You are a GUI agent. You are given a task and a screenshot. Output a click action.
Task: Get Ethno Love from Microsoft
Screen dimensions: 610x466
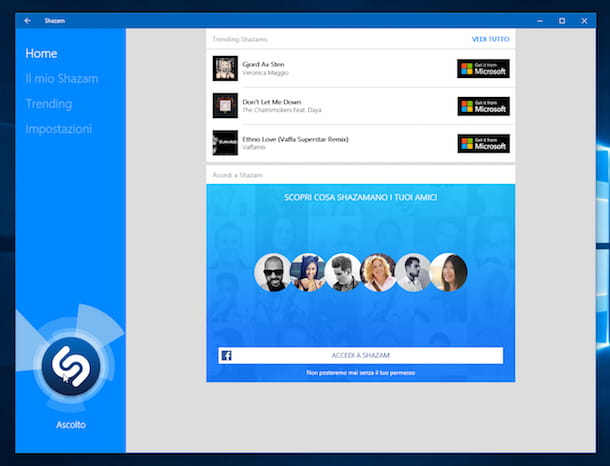(484, 144)
